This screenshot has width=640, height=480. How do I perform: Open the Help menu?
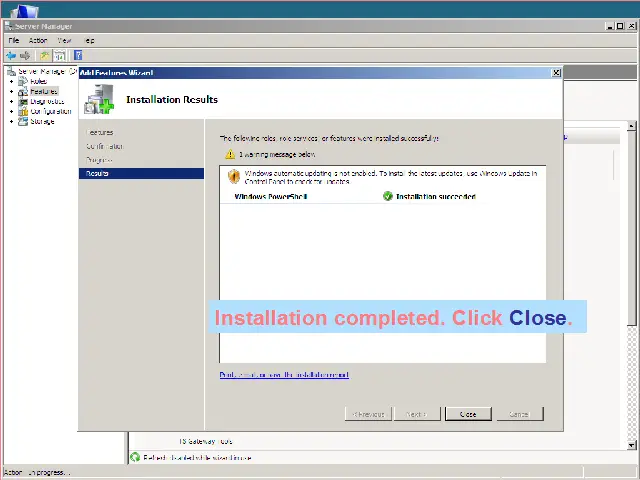pos(89,40)
